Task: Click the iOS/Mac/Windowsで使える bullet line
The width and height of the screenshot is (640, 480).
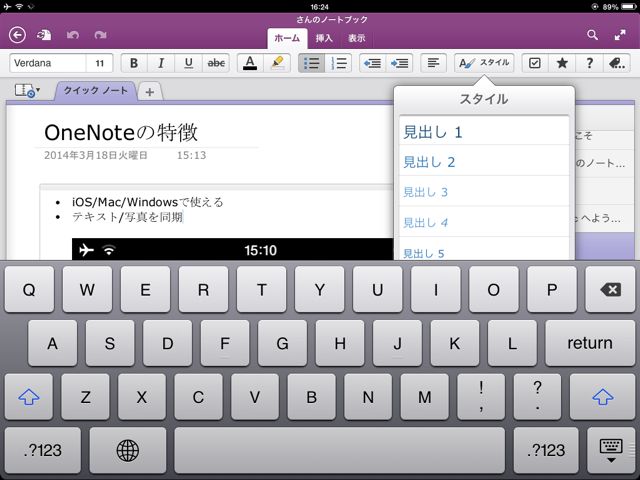Action: pos(147,202)
